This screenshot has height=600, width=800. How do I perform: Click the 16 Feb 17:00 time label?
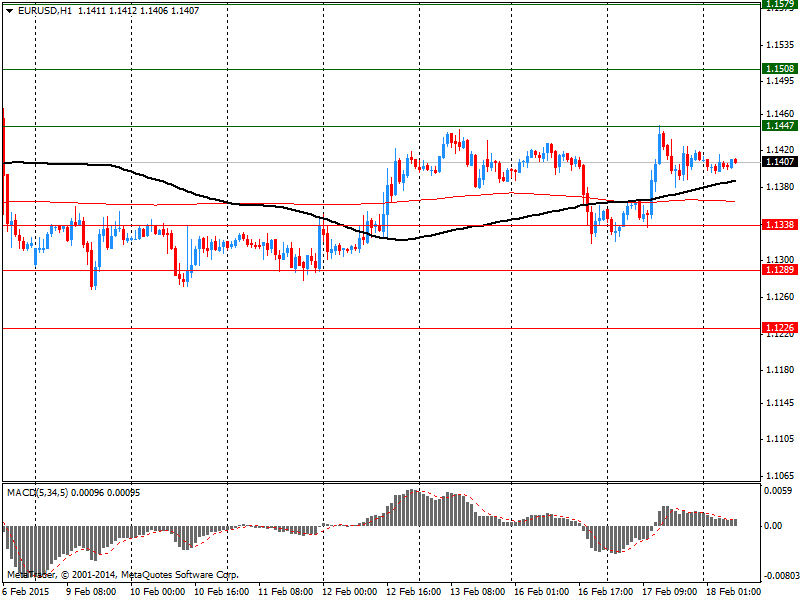pyautogui.click(x=606, y=591)
